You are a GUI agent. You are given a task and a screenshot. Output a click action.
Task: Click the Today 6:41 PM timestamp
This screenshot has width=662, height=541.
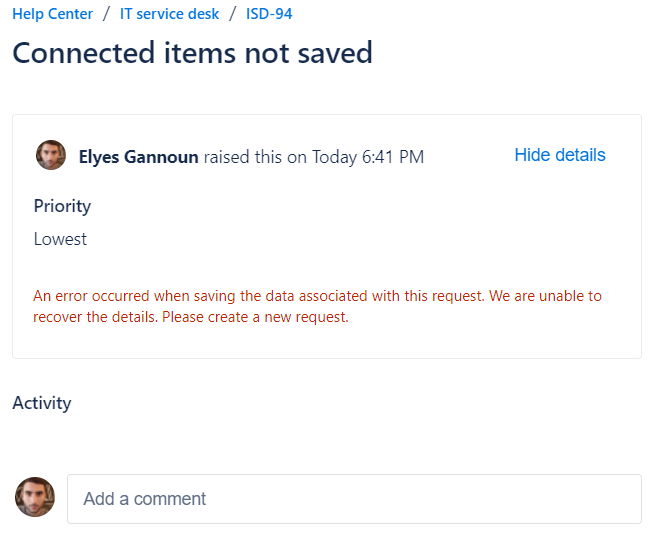368,157
